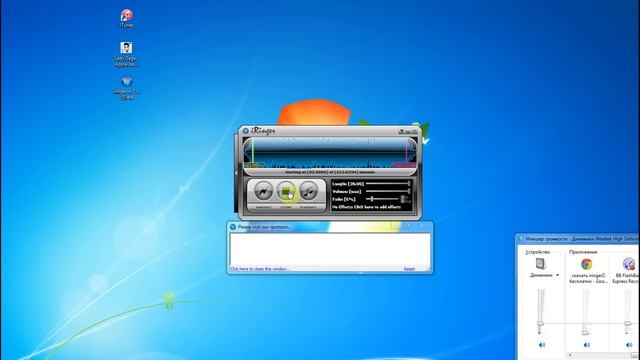
Task: Toggle the upper fade checkbox beside Fade slider
Action: [403, 197]
